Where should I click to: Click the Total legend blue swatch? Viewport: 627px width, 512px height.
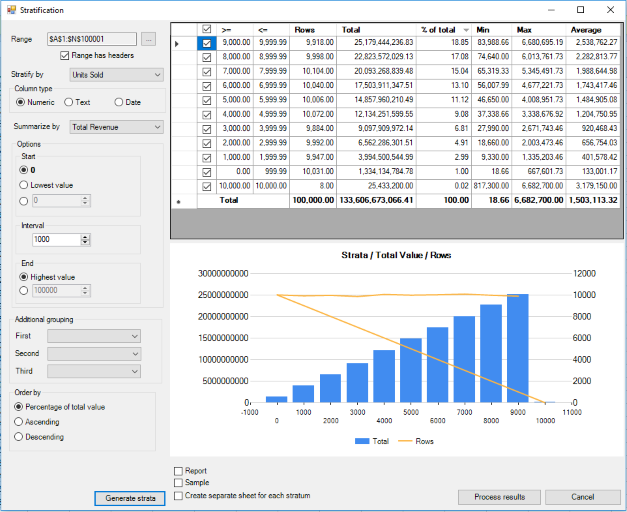pyautogui.click(x=362, y=441)
